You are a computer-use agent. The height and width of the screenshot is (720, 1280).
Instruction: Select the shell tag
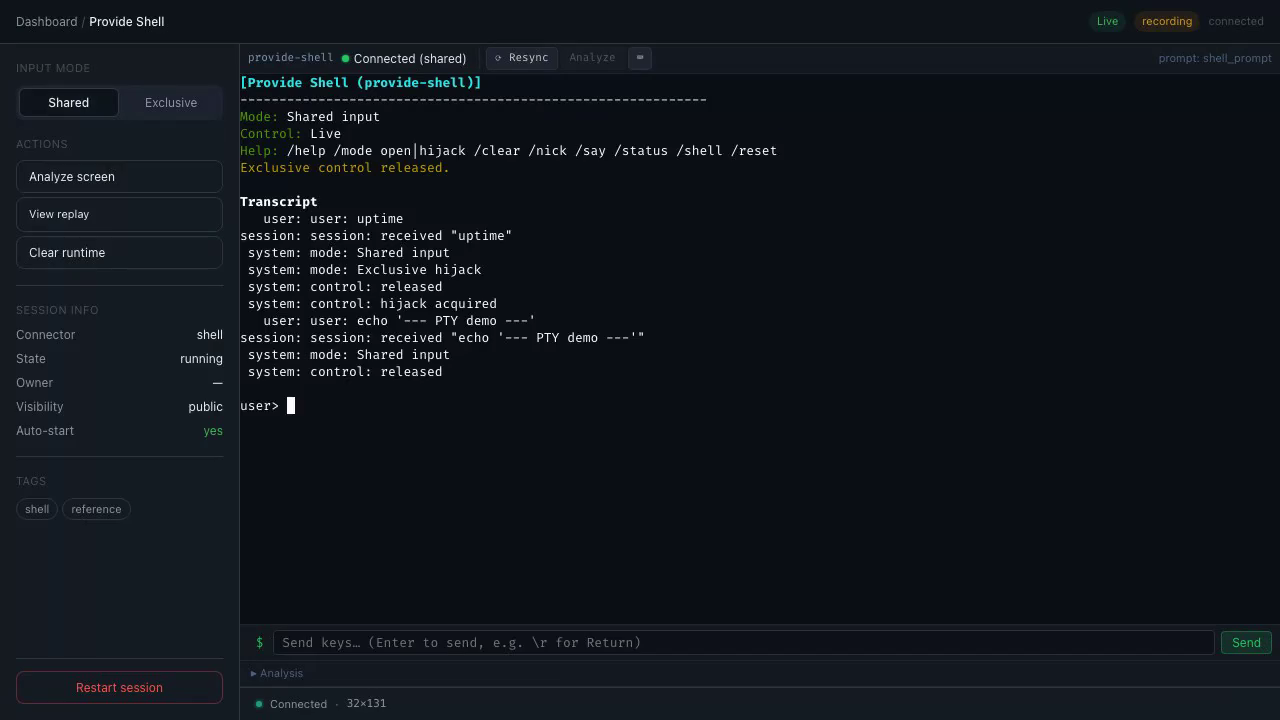(x=37, y=509)
